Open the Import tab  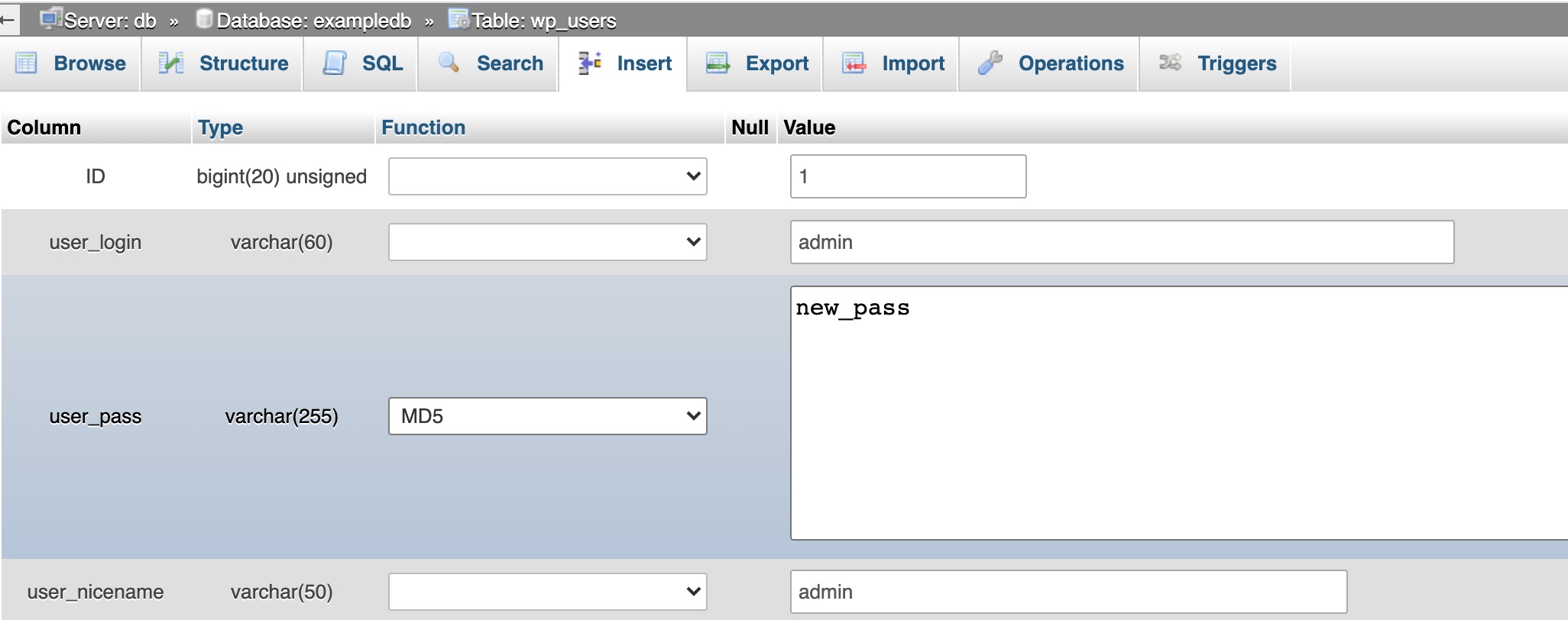(x=892, y=63)
